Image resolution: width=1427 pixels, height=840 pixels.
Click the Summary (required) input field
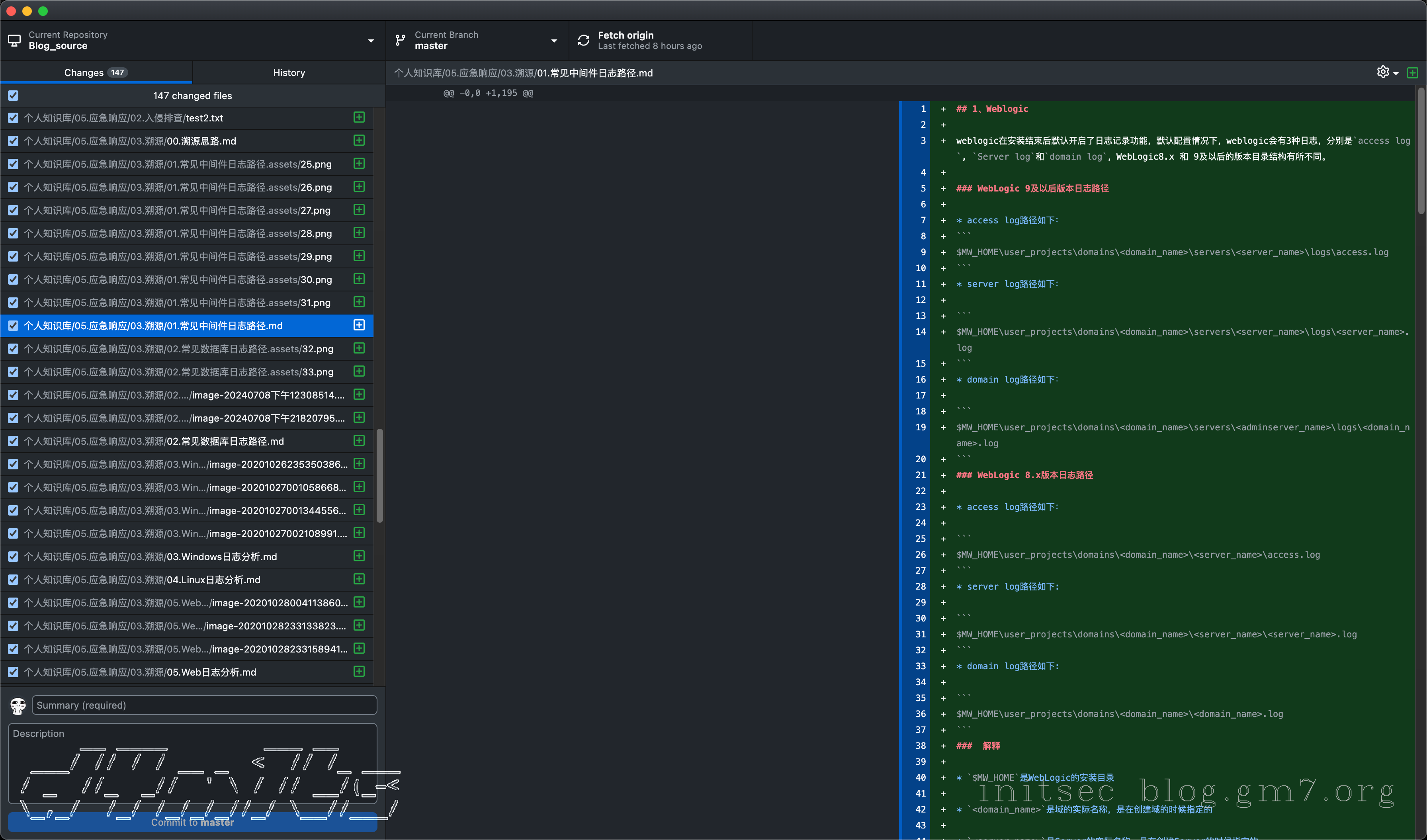204,705
